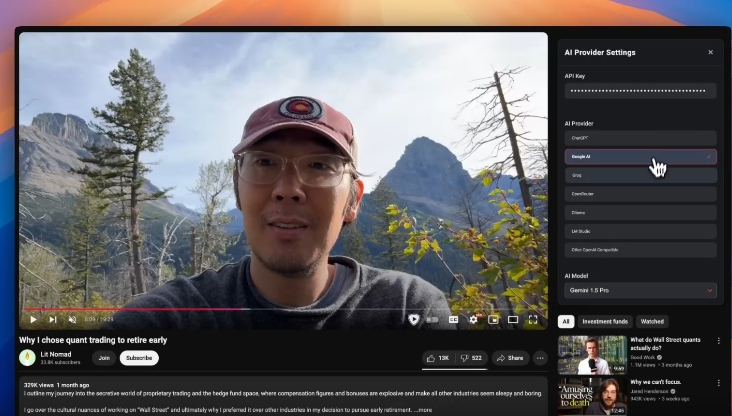Screen dimensions: 732x416
Task: Unmute the video volume icon
Action: click(72, 320)
